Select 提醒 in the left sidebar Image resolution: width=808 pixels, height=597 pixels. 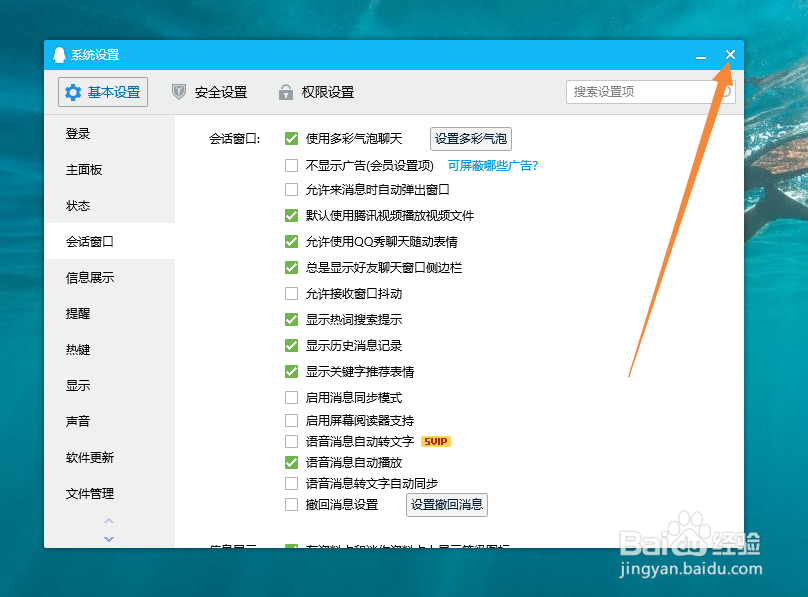[80, 313]
